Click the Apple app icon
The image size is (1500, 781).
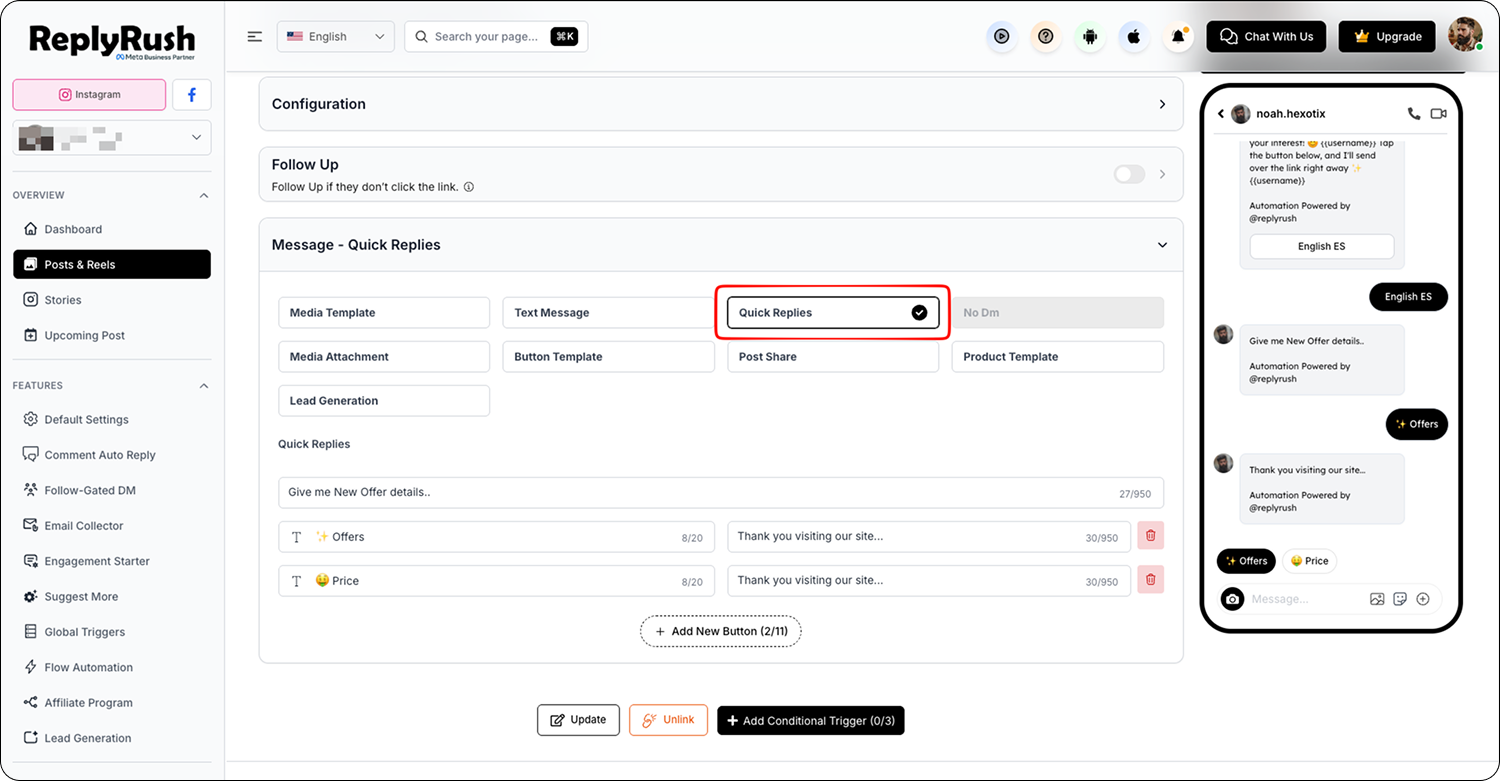(x=1134, y=37)
